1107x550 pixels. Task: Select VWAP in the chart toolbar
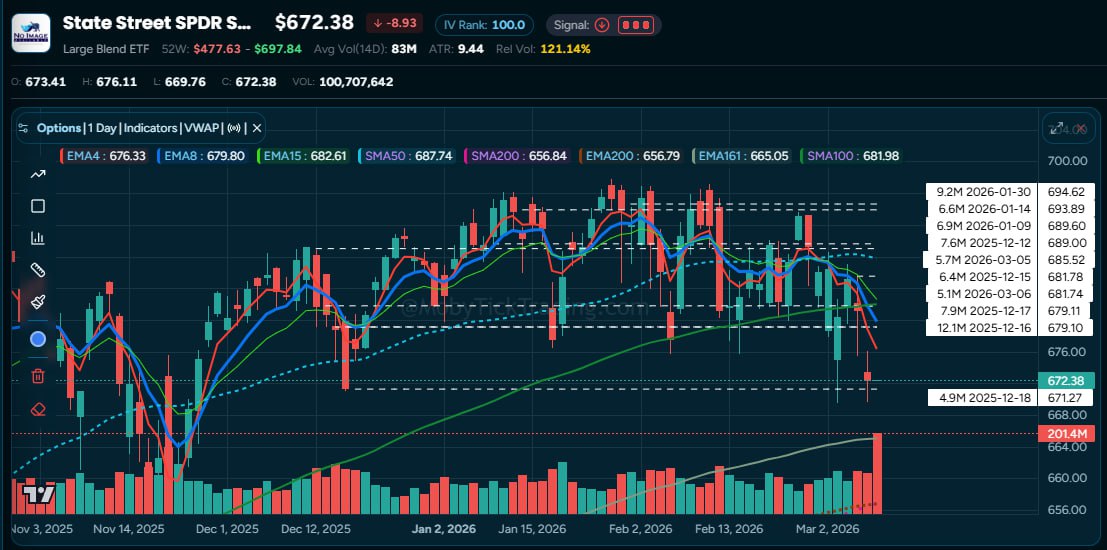[x=202, y=128]
